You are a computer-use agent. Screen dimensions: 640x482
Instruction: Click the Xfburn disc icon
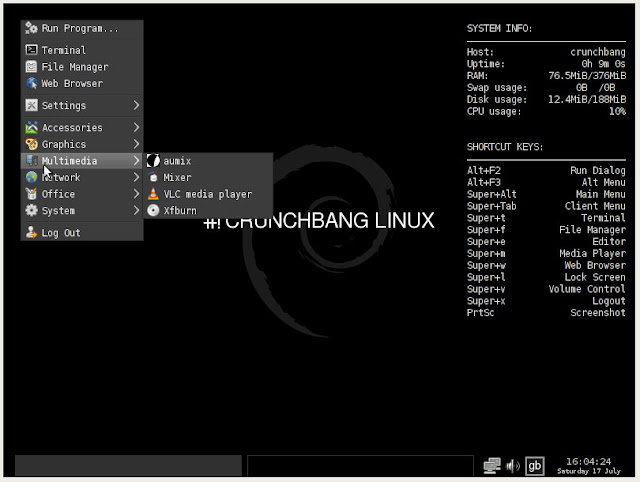point(153,211)
